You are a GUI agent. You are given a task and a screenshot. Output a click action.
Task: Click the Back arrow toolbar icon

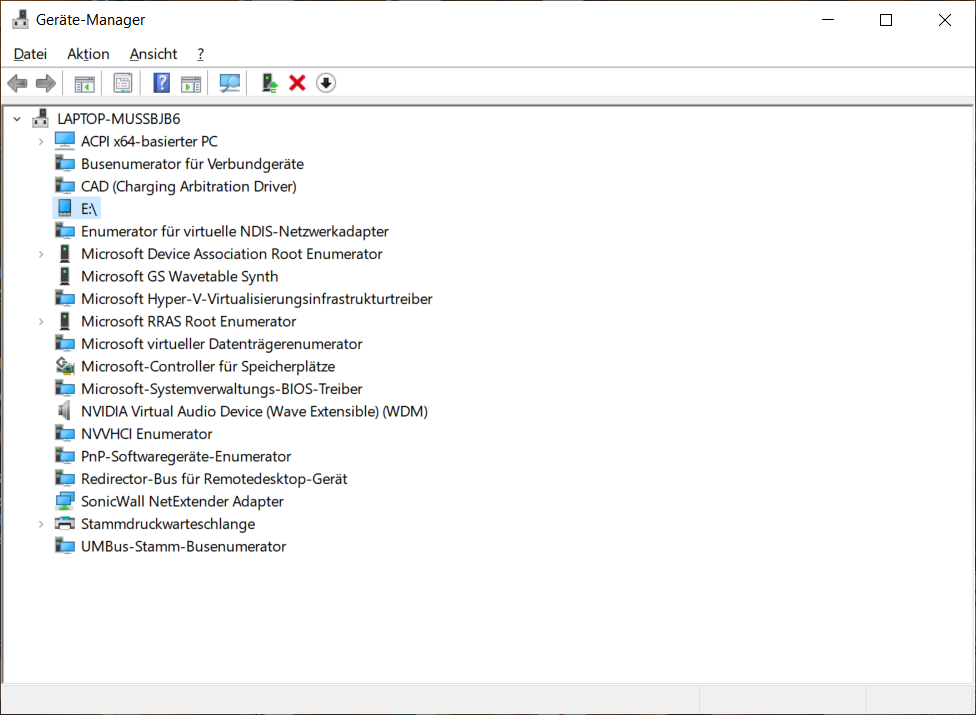tap(17, 83)
